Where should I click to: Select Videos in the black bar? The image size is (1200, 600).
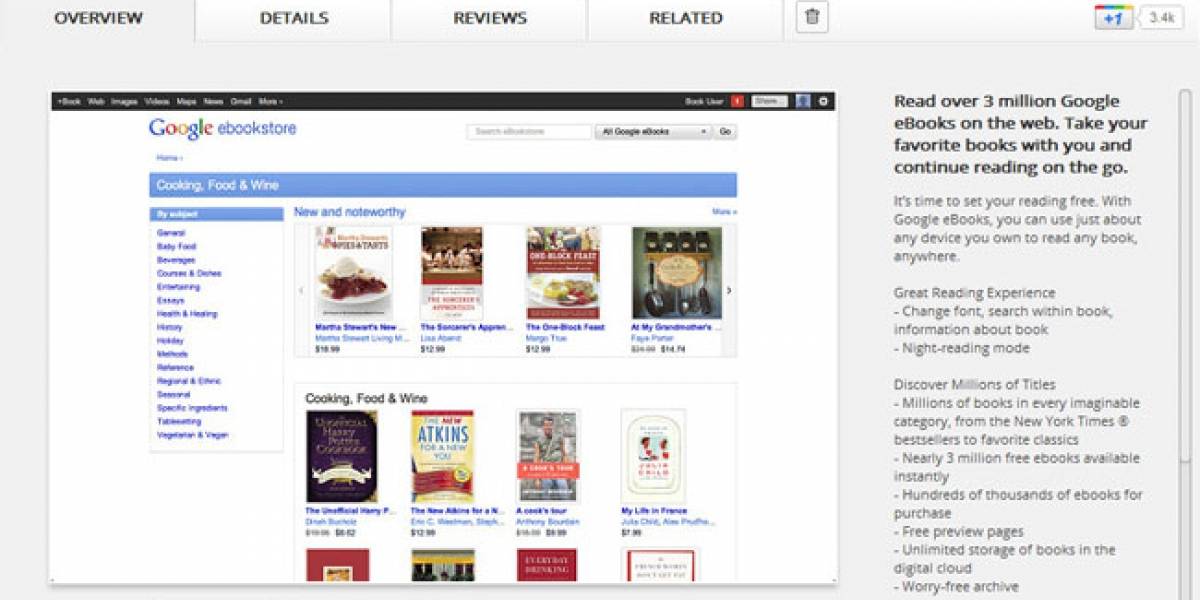[157, 101]
